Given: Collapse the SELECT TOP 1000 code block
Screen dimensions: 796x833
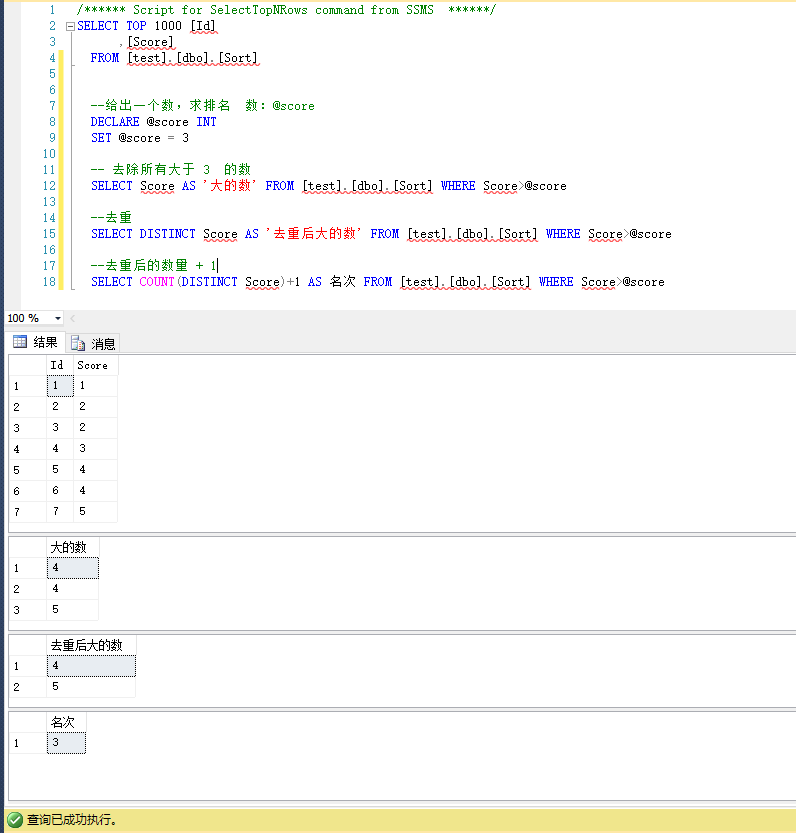Looking at the screenshot, I should 70,27.
